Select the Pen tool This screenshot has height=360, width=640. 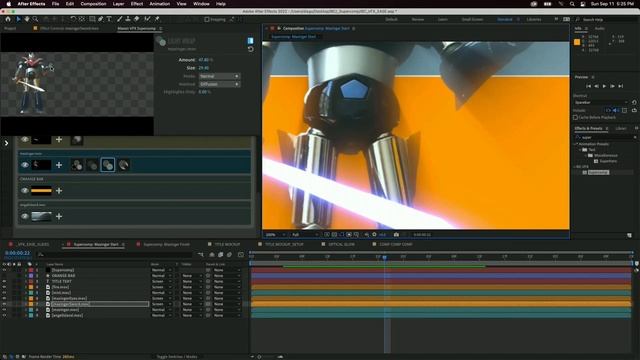pyautogui.click(x=100, y=19)
